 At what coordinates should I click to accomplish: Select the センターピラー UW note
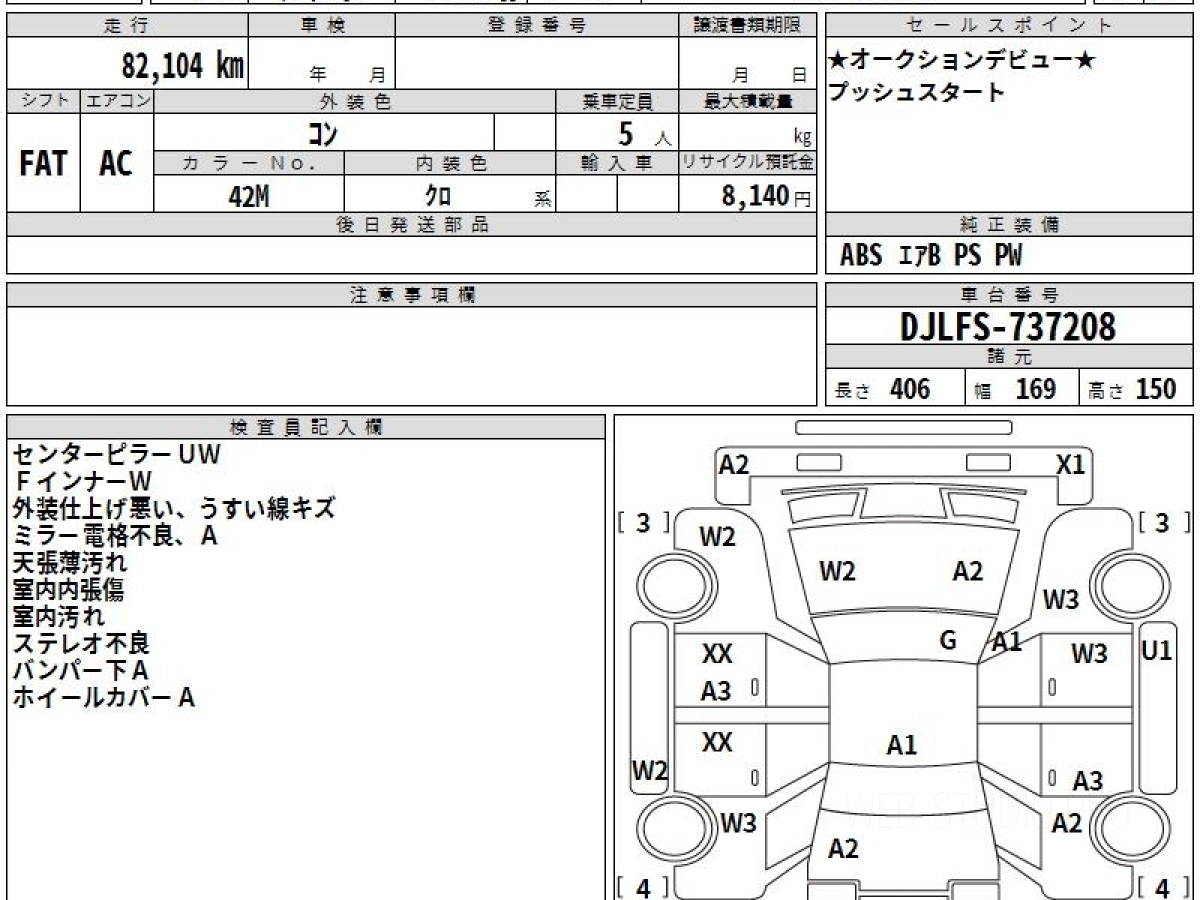(x=116, y=455)
